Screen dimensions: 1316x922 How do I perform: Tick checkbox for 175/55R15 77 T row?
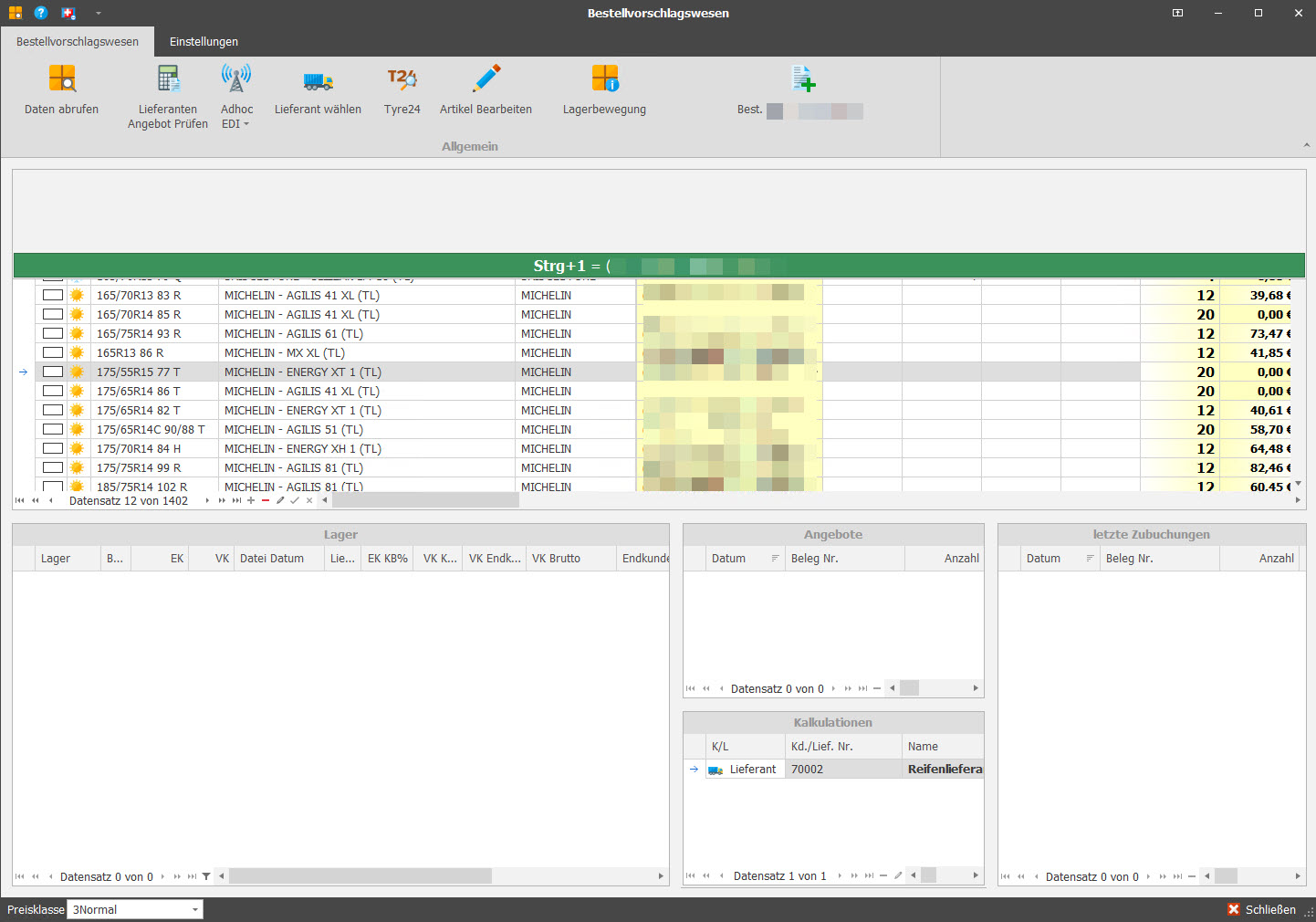53,372
